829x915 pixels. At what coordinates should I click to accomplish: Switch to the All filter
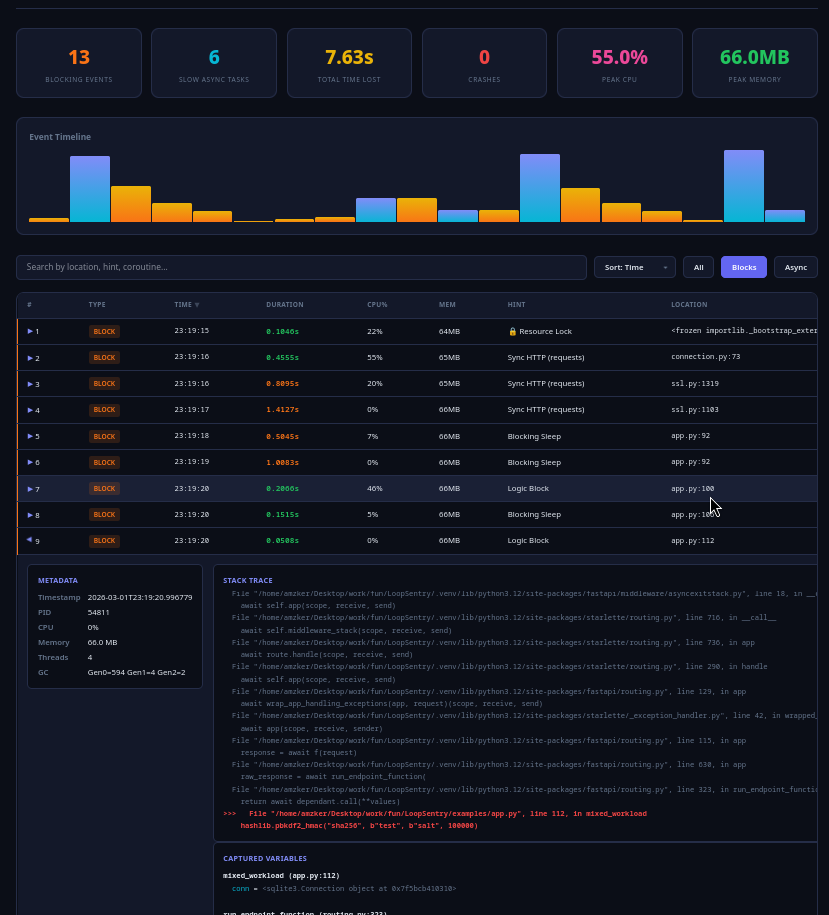(x=698, y=267)
